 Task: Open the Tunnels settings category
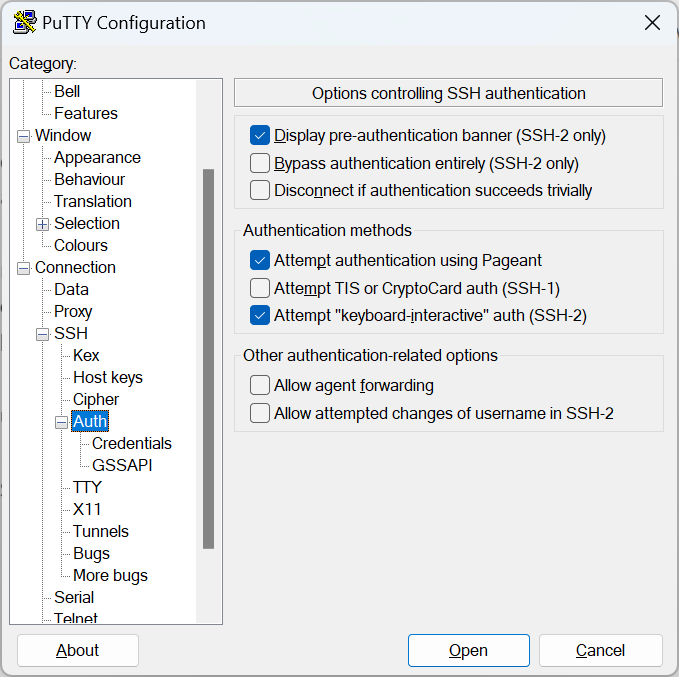click(100, 532)
